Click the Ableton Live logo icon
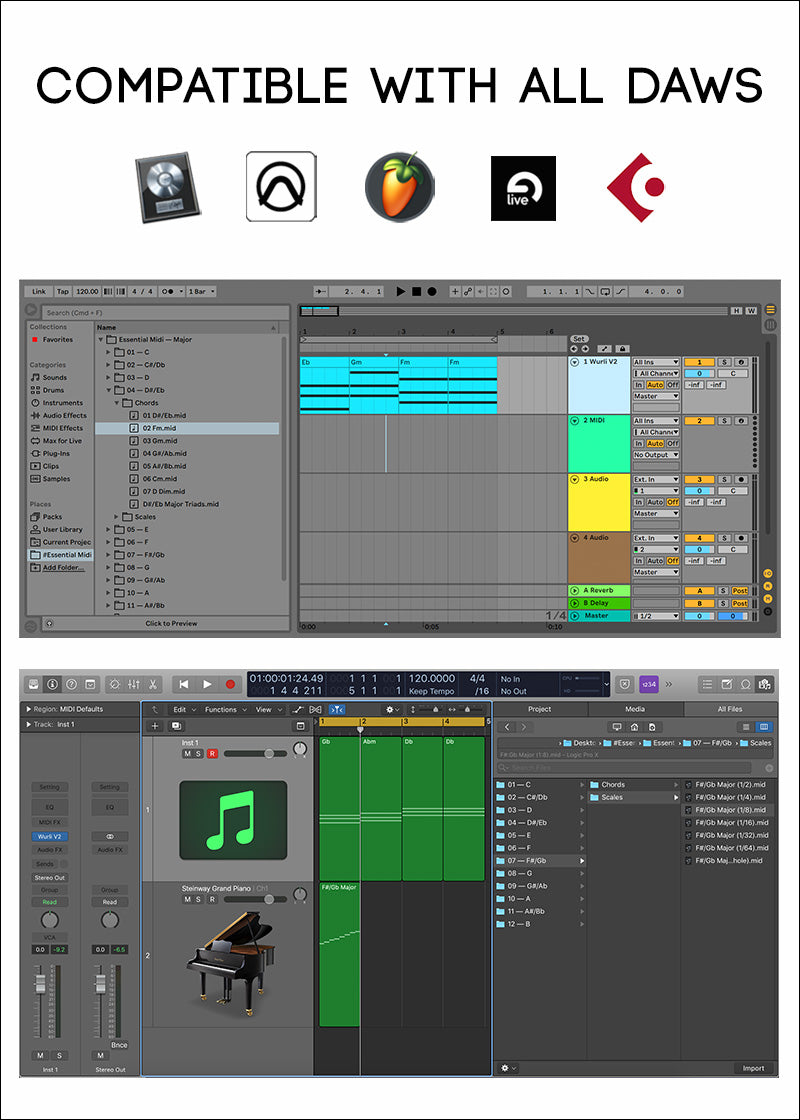This screenshot has height=1120, width=800. click(x=523, y=188)
